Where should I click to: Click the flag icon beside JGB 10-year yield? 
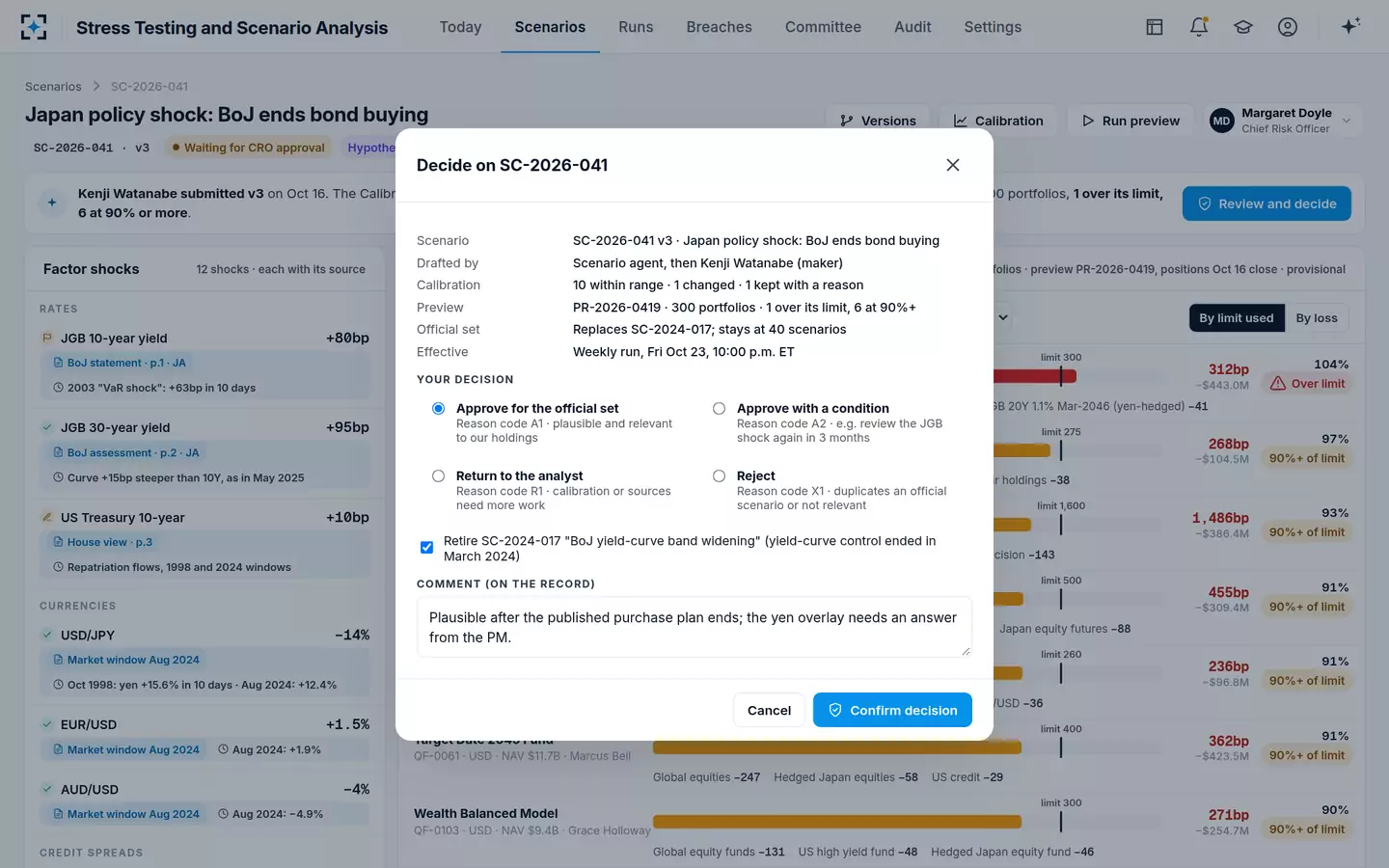pos(46,338)
